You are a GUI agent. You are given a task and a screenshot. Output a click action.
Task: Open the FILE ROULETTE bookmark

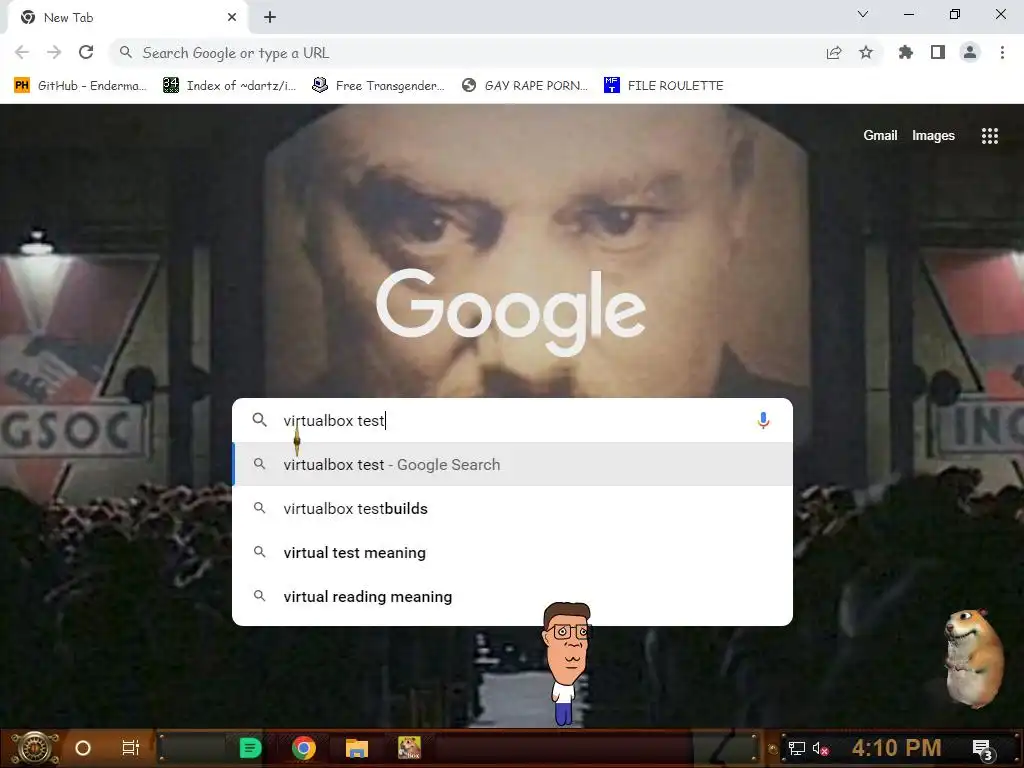coord(664,86)
